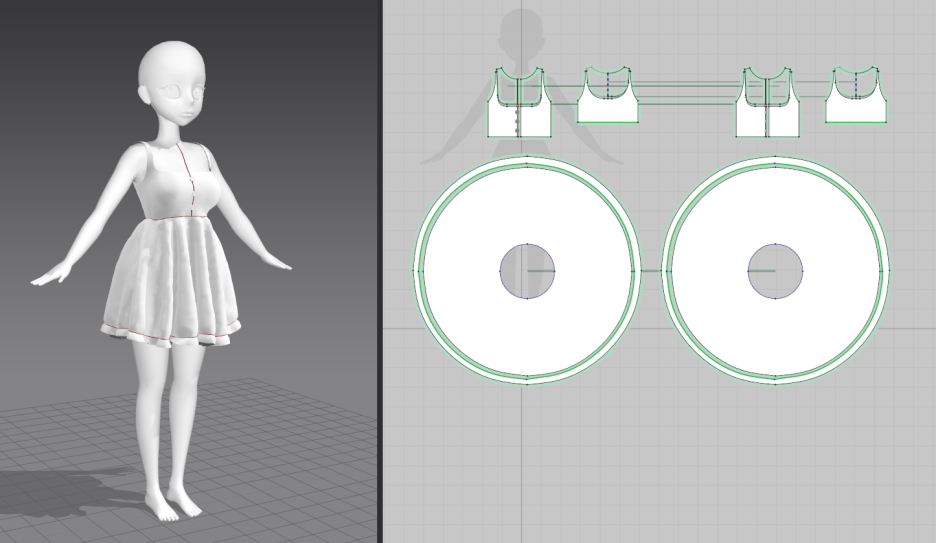Select the ruffled hem of the 3D dress
This screenshot has height=543, width=936.
pyautogui.click(x=170, y=337)
